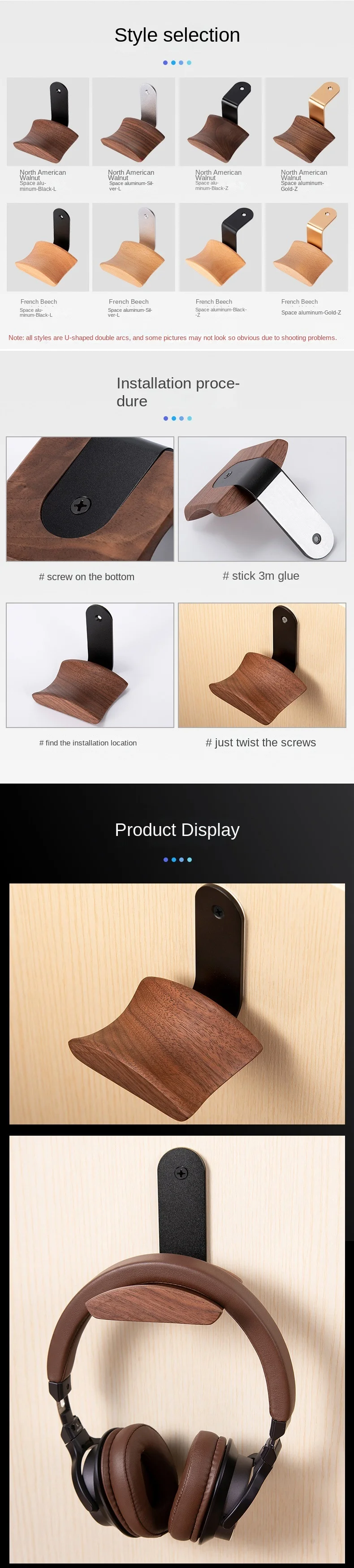Select the French Beech Black-L thumbnail
The height and width of the screenshot is (1568, 354).
(48, 247)
